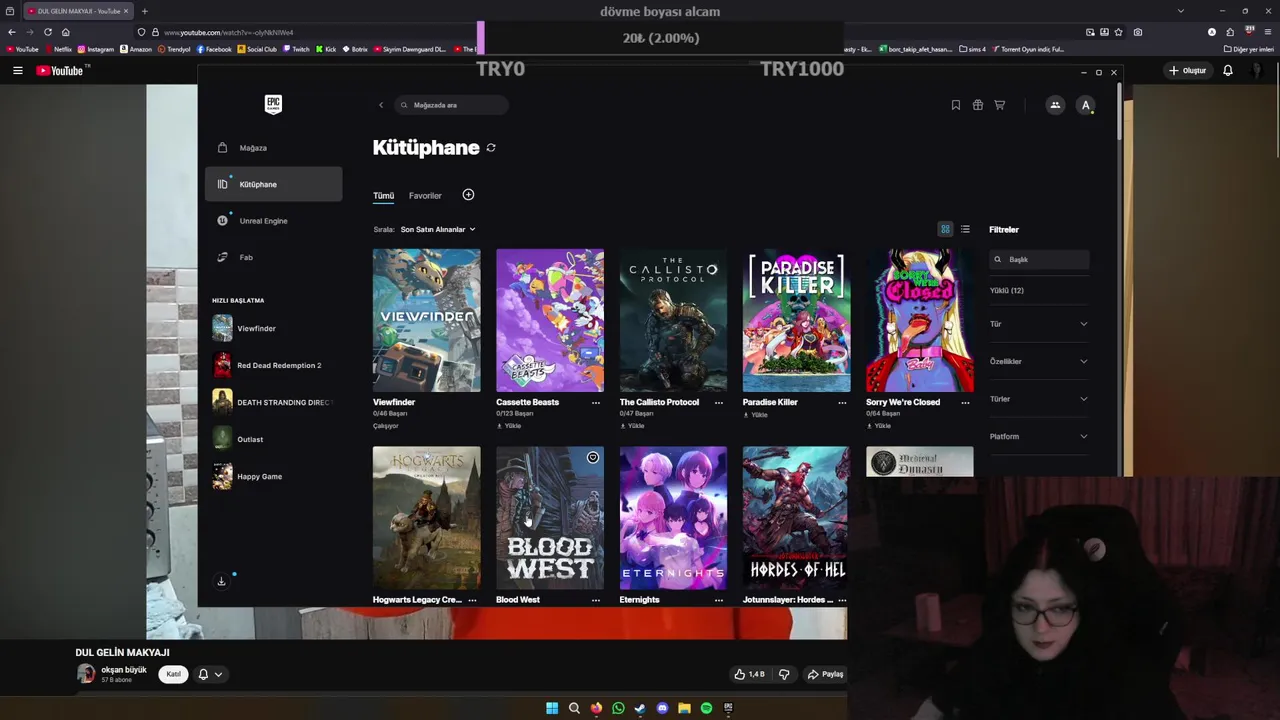Viewport: 1280px width, 720px height.
Task: Open the Paradise Killer game cover
Action: 797,320
